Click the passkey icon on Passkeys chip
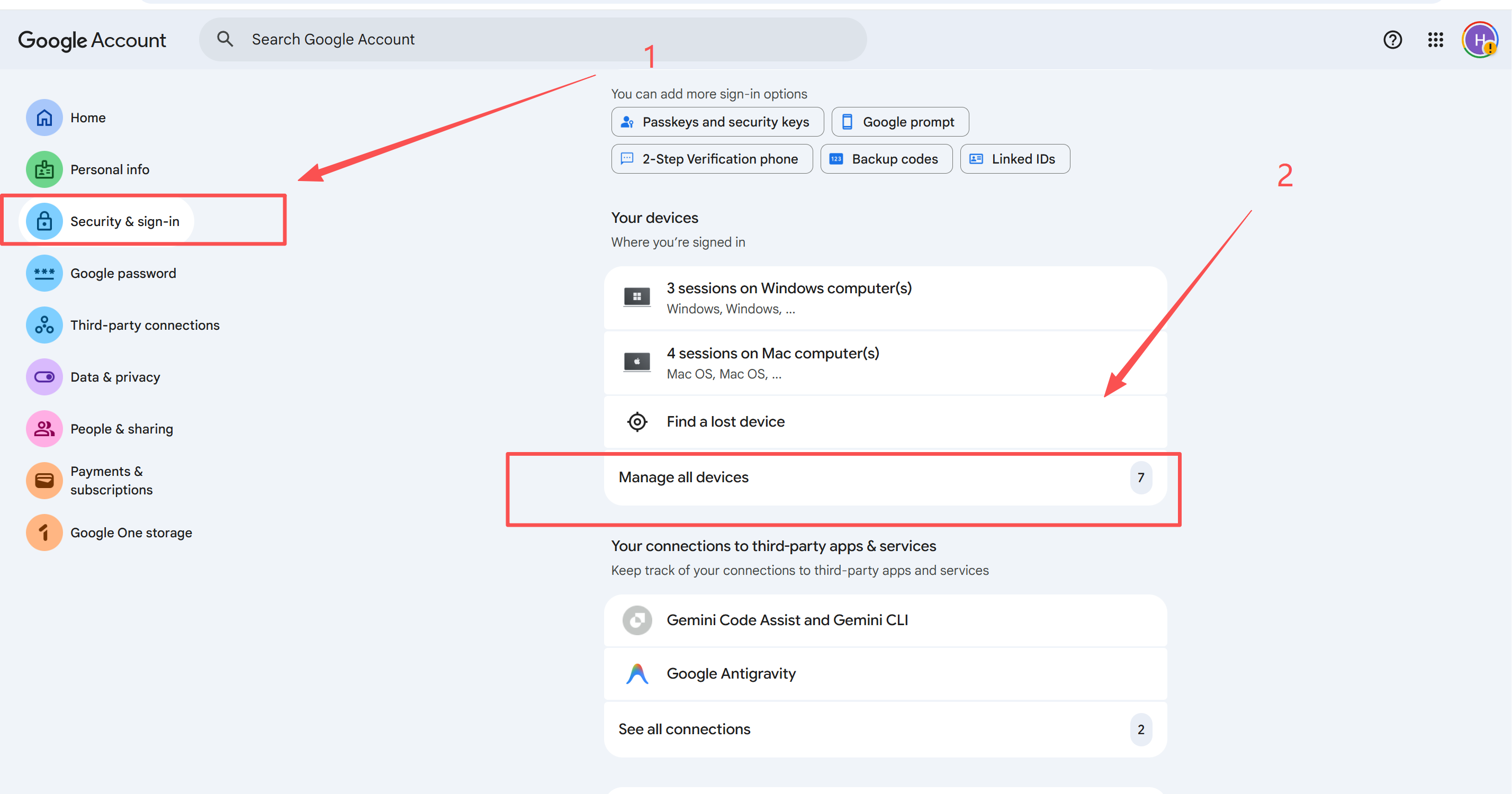The image size is (1512, 794). tap(627, 122)
